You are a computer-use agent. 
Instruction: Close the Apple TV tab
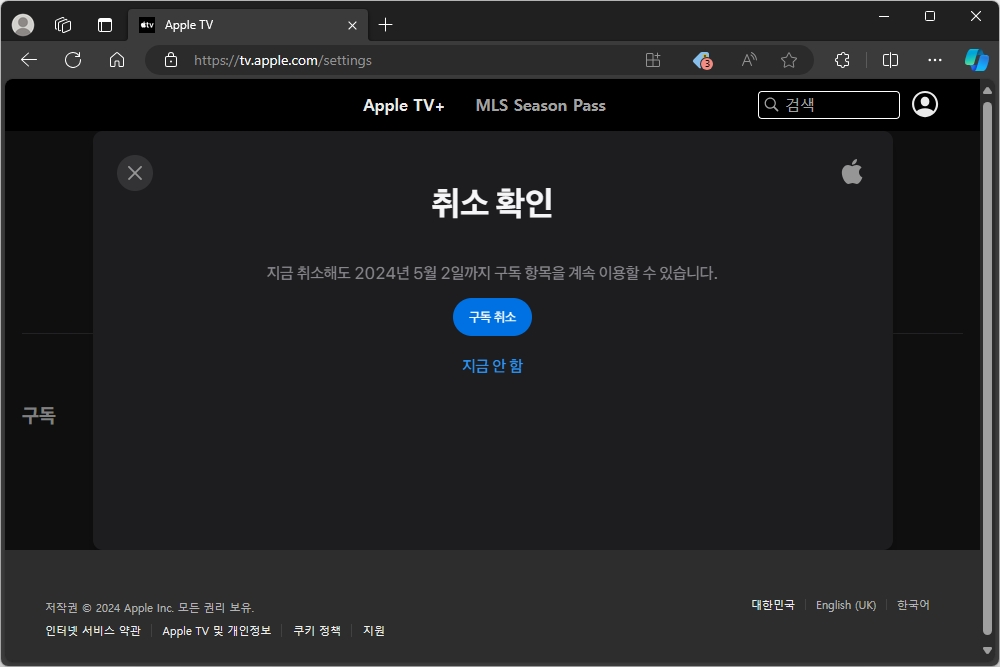[x=352, y=26]
